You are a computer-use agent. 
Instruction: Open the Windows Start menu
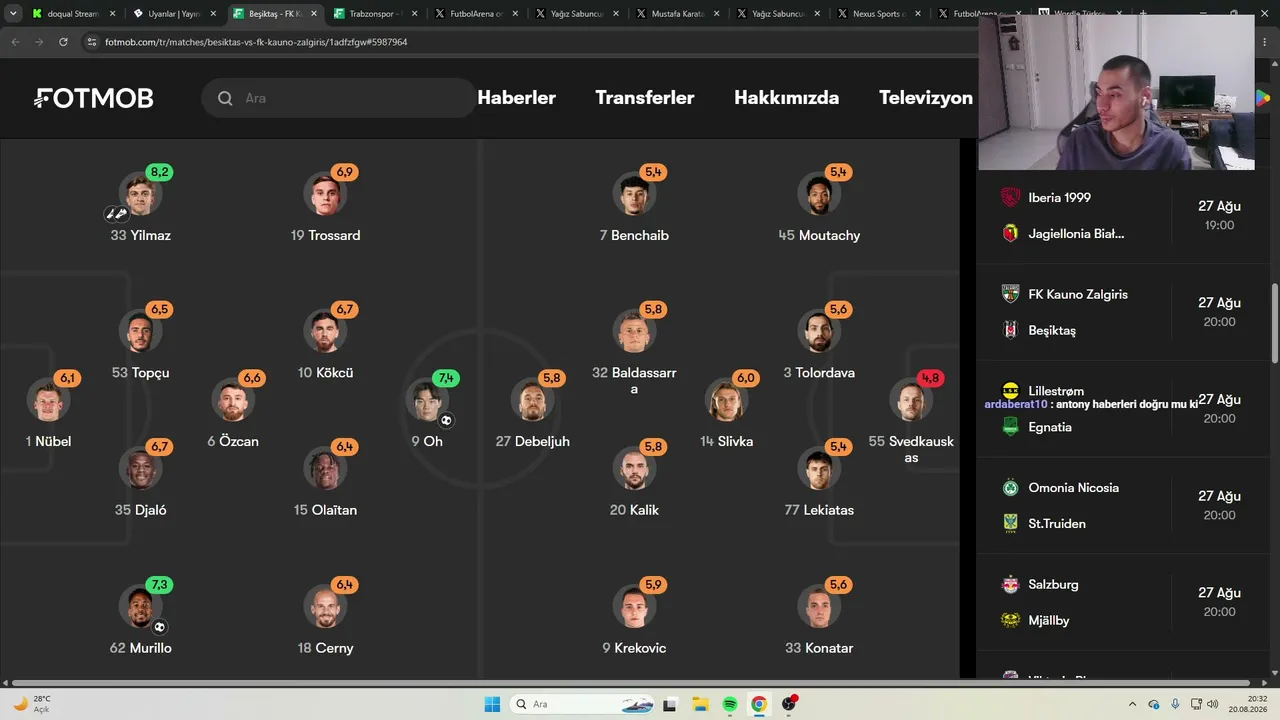(x=492, y=704)
